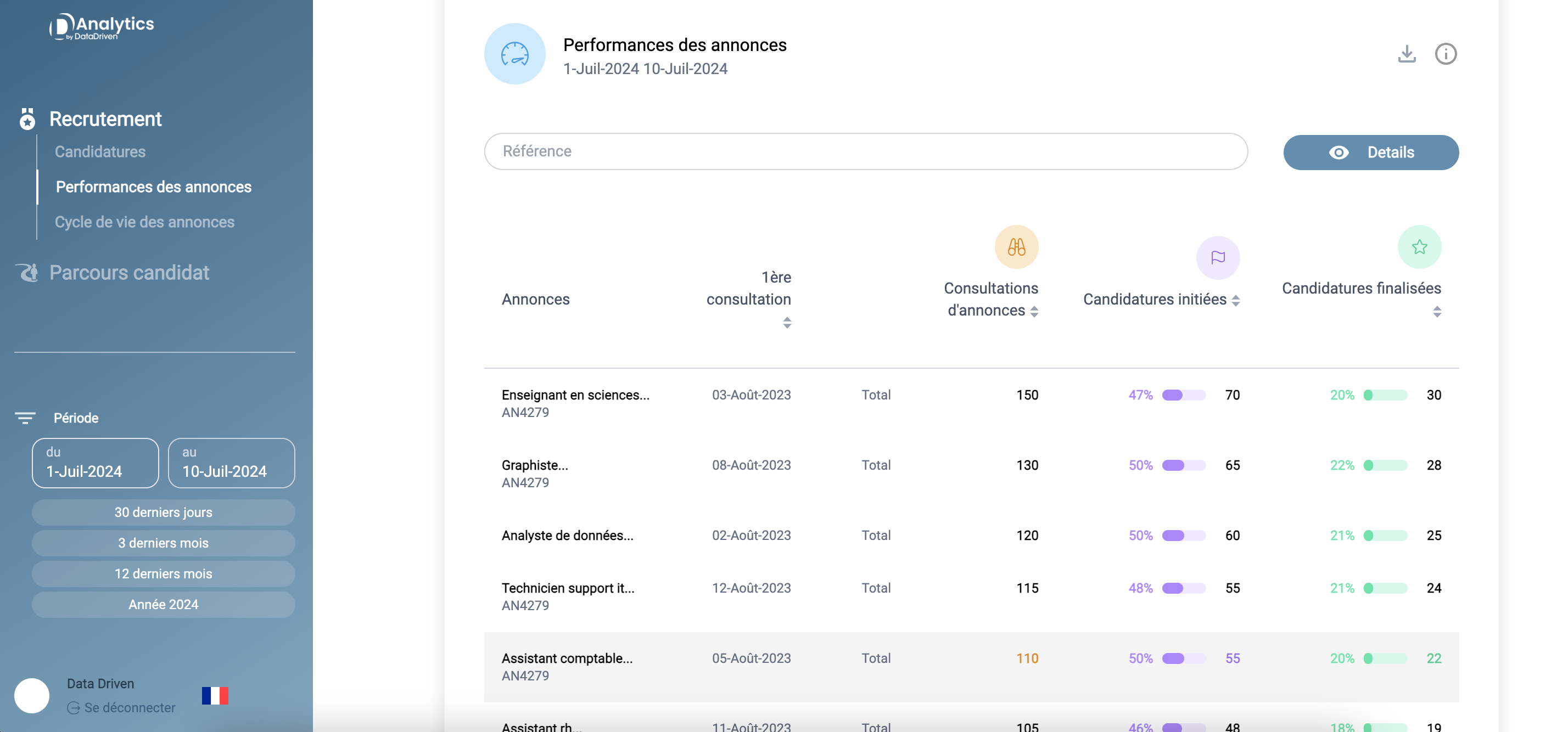The image size is (1568, 732).
Task: Sort by Candidatures initiées column
Action: pyautogui.click(x=1235, y=301)
